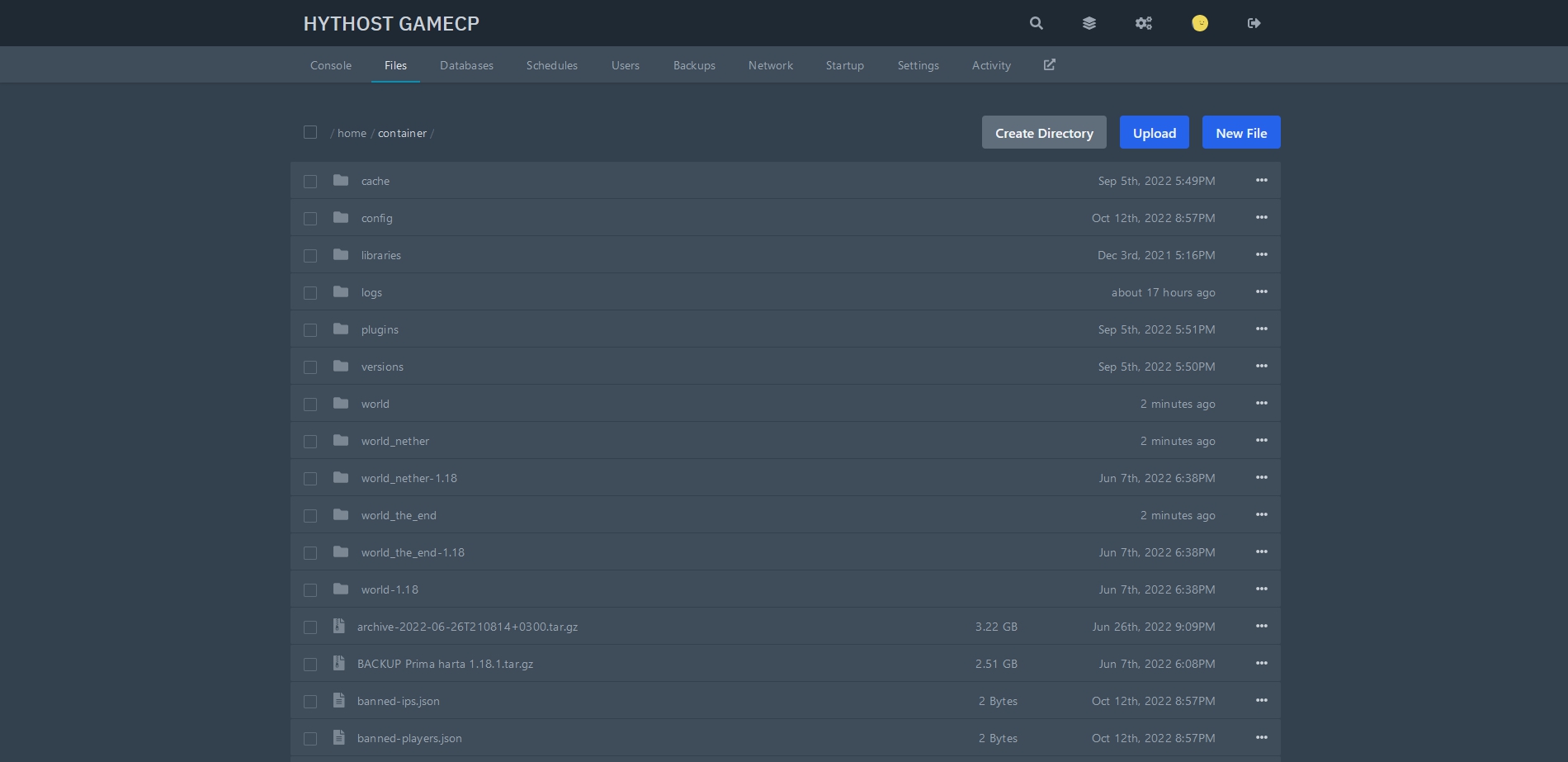Click the external link icon after Activity
Image resolution: width=1568 pixels, height=762 pixels.
[1049, 65]
